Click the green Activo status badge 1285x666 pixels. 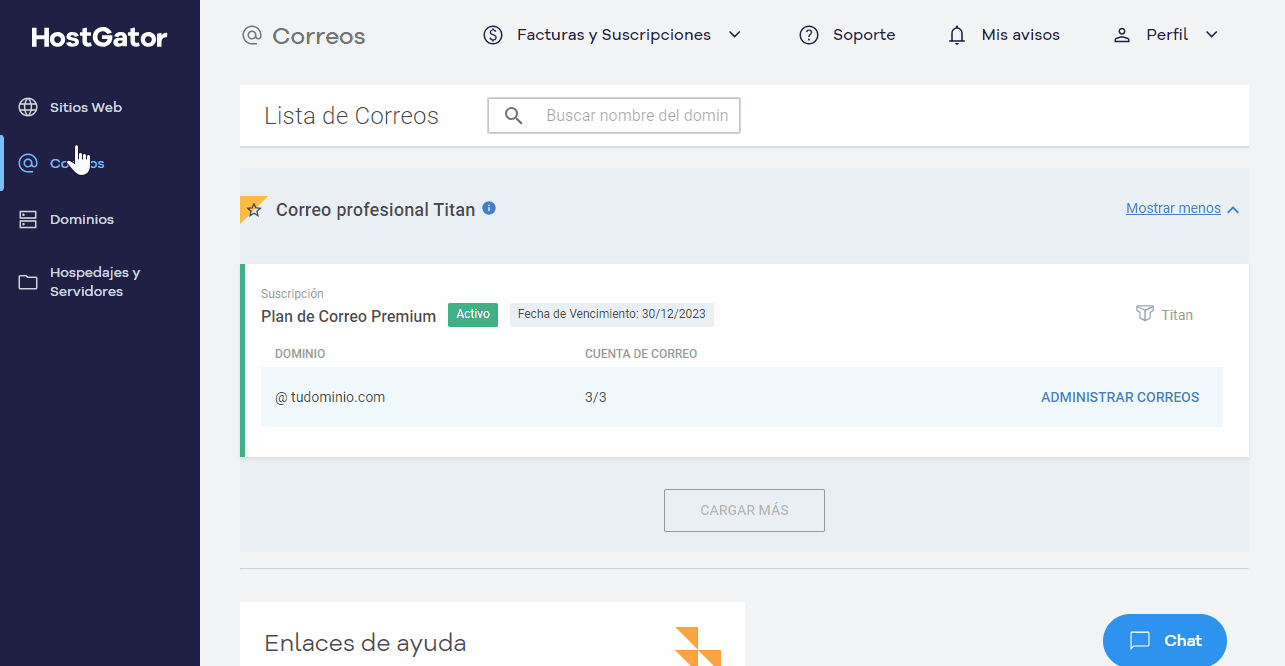[473, 314]
